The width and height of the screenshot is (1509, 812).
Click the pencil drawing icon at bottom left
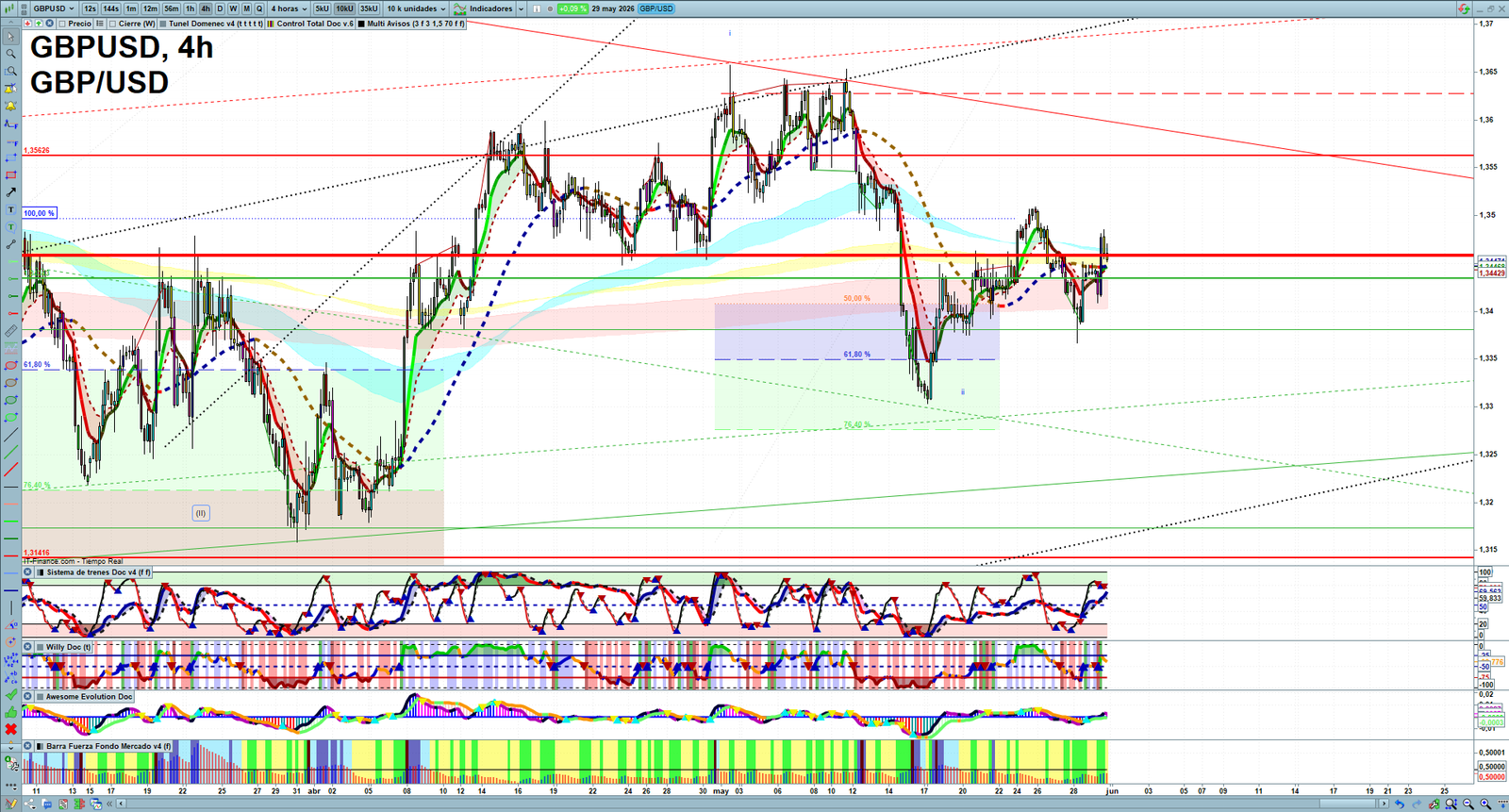[x=11, y=804]
